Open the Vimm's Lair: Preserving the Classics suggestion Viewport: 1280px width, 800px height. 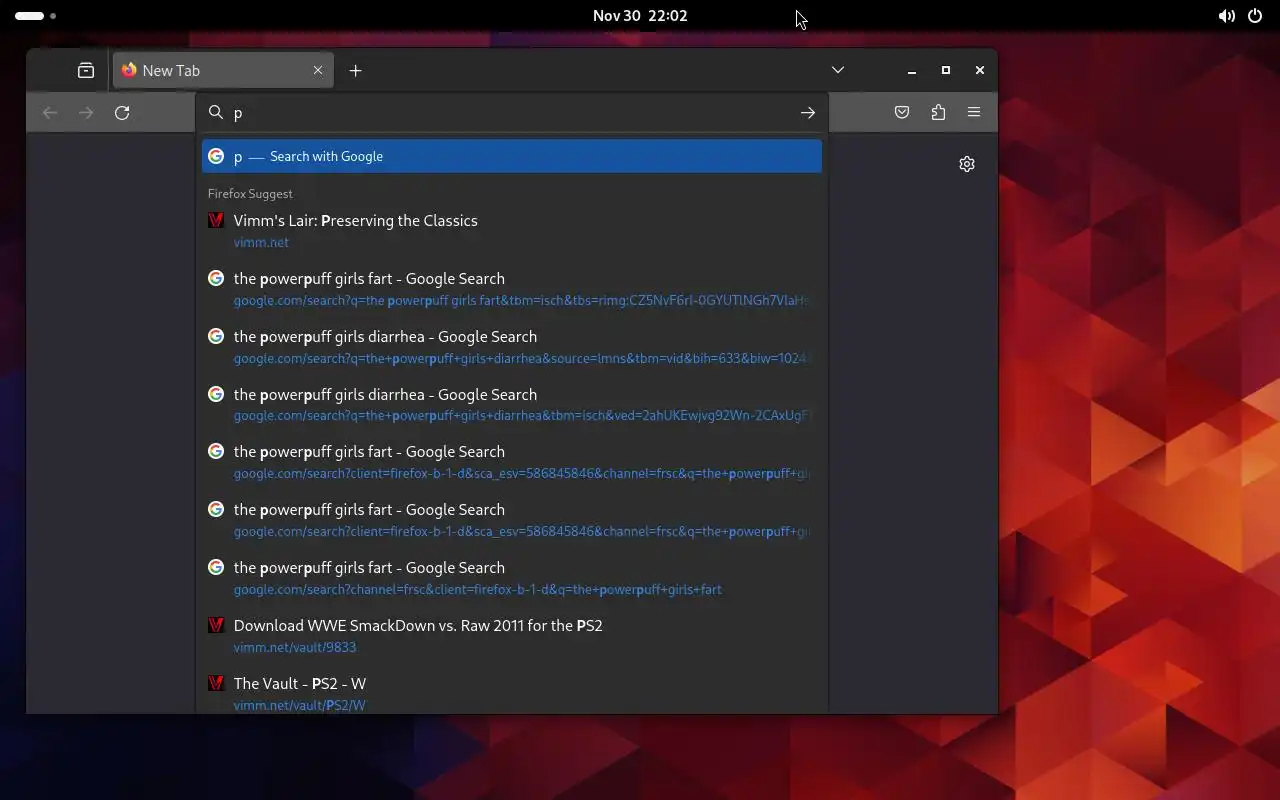tap(512, 231)
